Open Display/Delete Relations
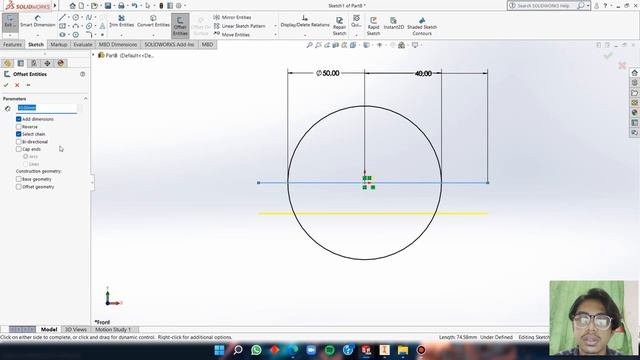This screenshot has width=640, height=360. pos(305,21)
